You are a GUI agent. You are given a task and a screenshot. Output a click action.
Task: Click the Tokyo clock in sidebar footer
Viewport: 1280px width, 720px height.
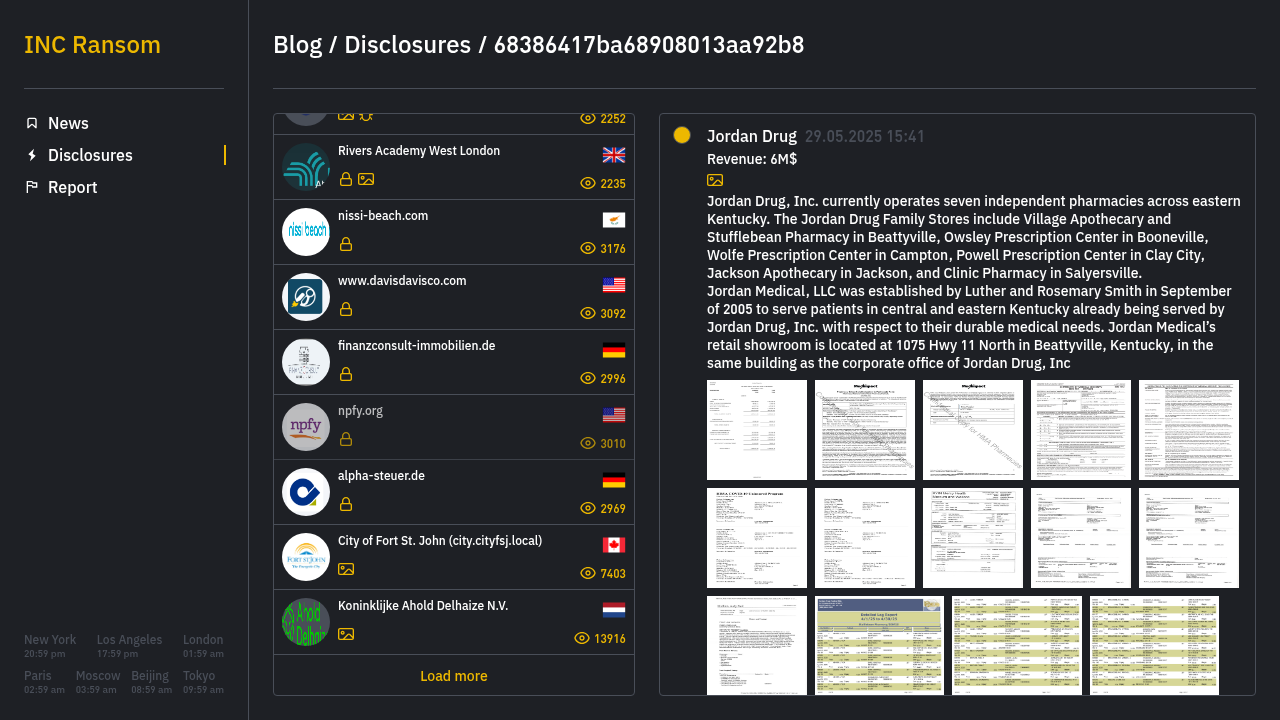pos(203,682)
